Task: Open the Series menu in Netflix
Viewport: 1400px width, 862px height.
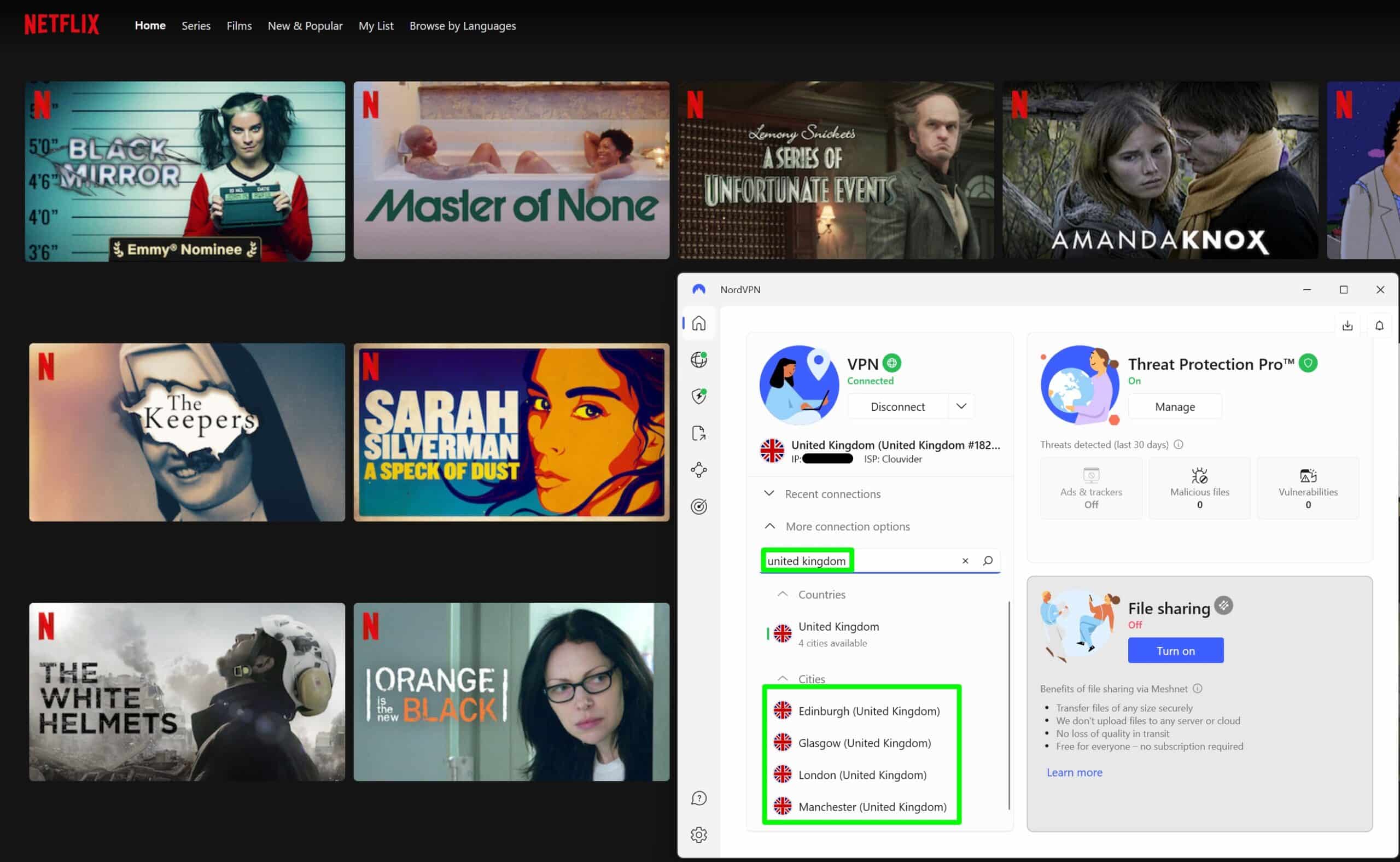Action: pyautogui.click(x=196, y=26)
